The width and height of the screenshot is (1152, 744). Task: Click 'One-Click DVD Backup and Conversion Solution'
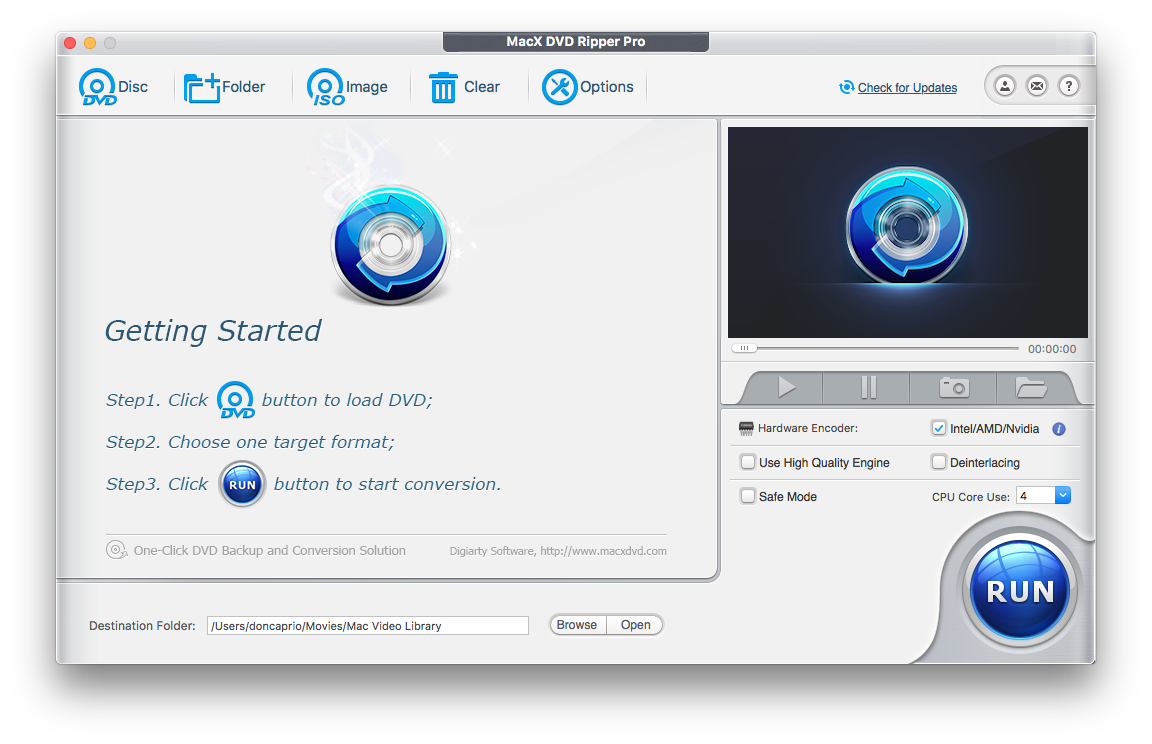(270, 550)
